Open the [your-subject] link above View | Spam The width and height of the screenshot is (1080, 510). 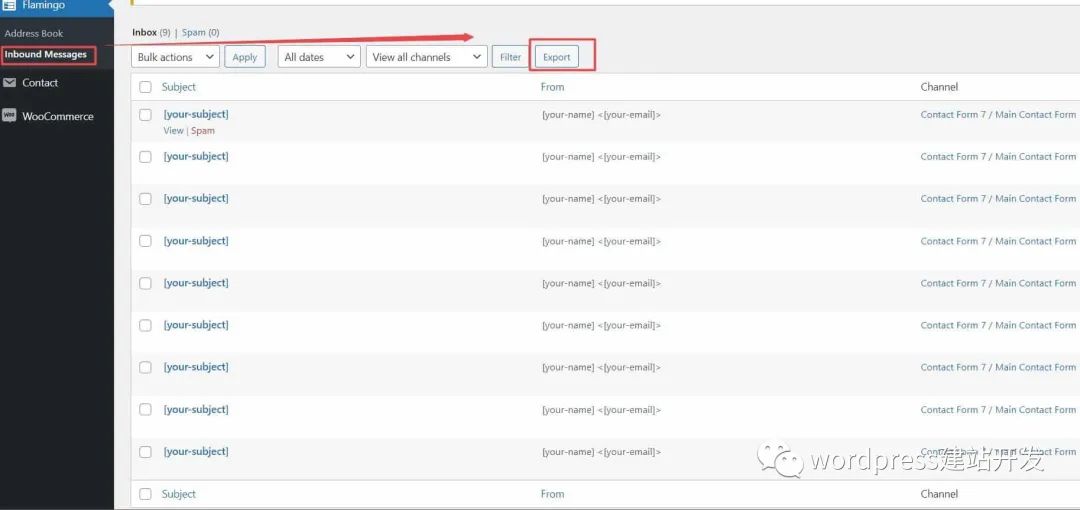click(196, 114)
